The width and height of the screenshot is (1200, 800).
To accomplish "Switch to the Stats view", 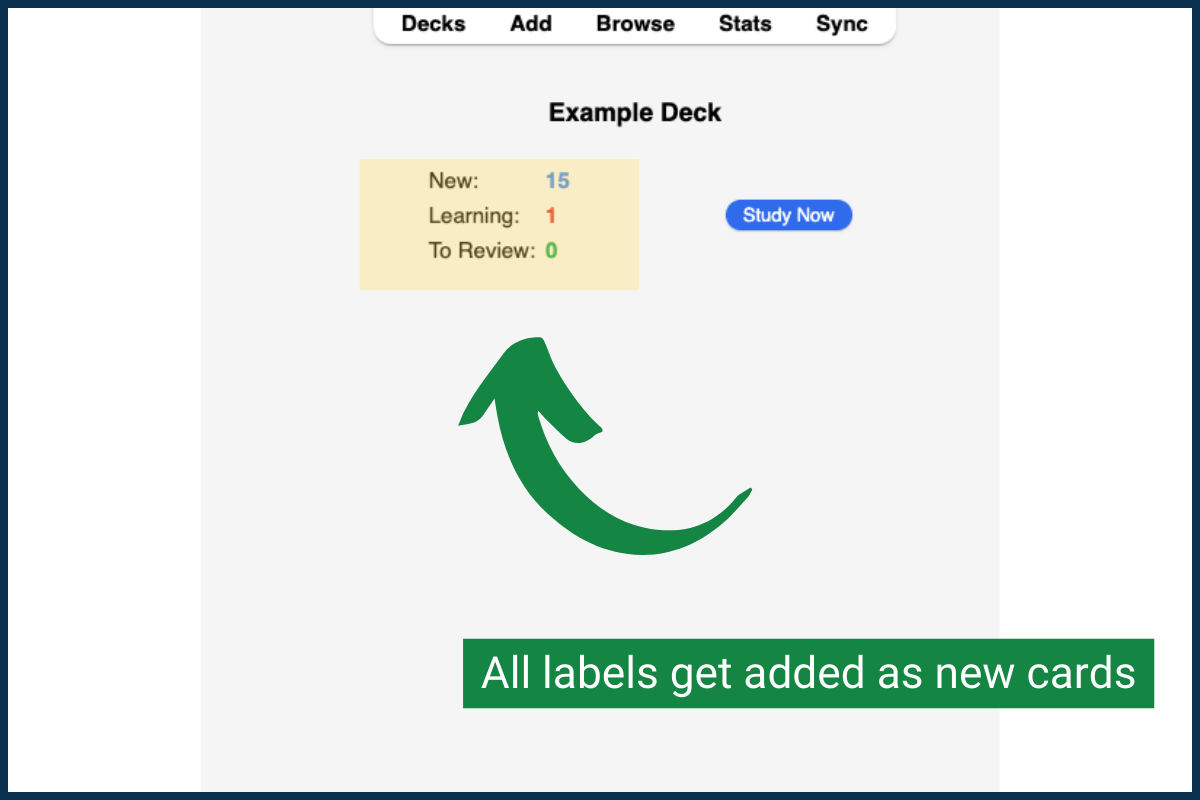I will (745, 24).
